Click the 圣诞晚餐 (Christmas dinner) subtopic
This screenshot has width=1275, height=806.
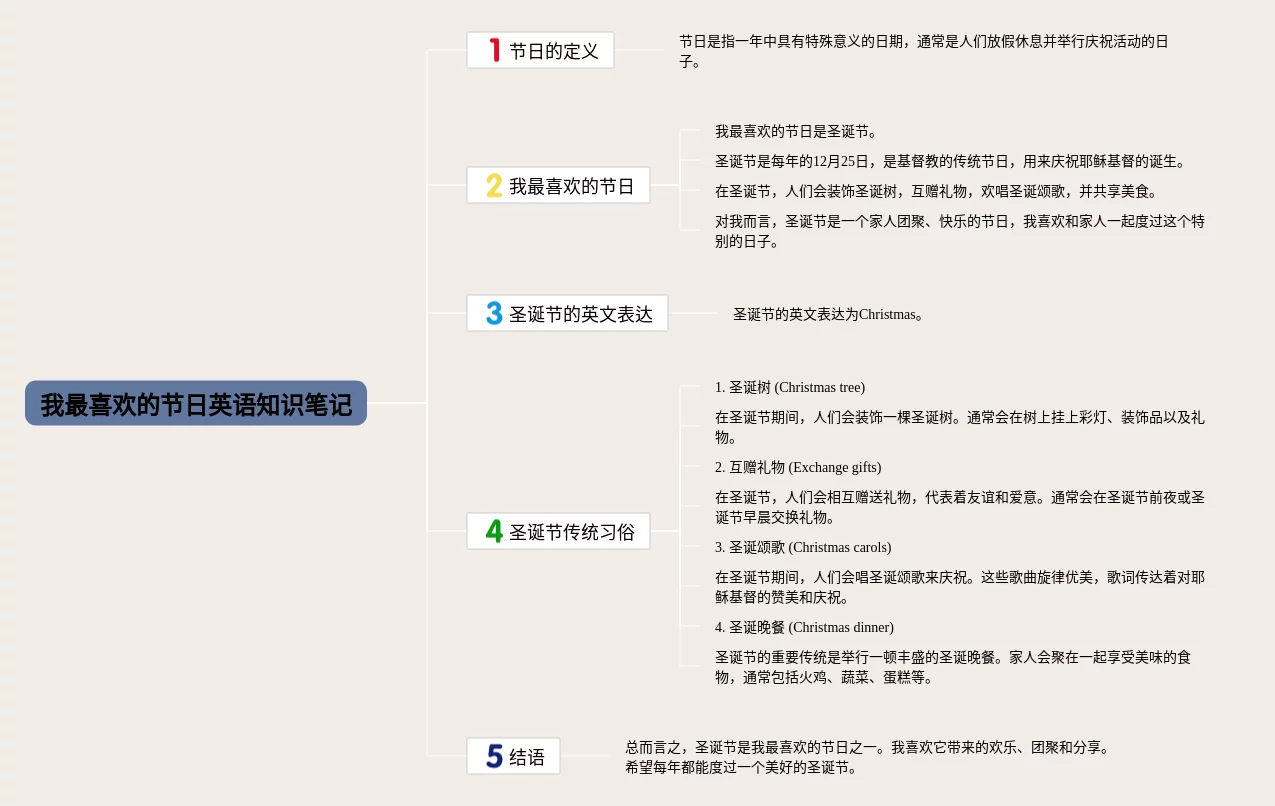(803, 627)
